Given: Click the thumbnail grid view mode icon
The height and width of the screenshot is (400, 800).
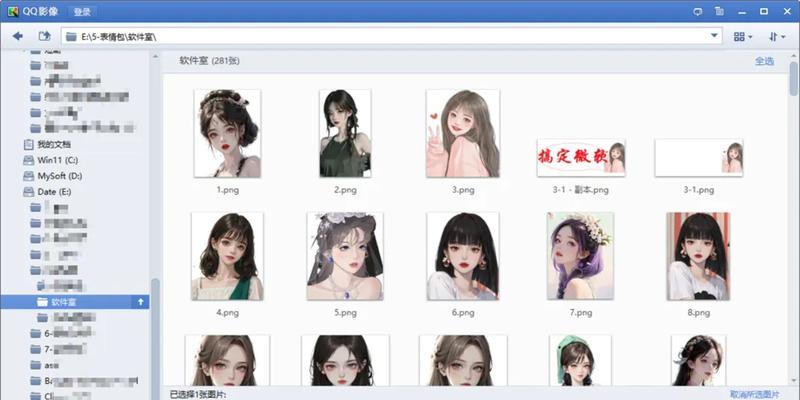Looking at the screenshot, I should 739,37.
